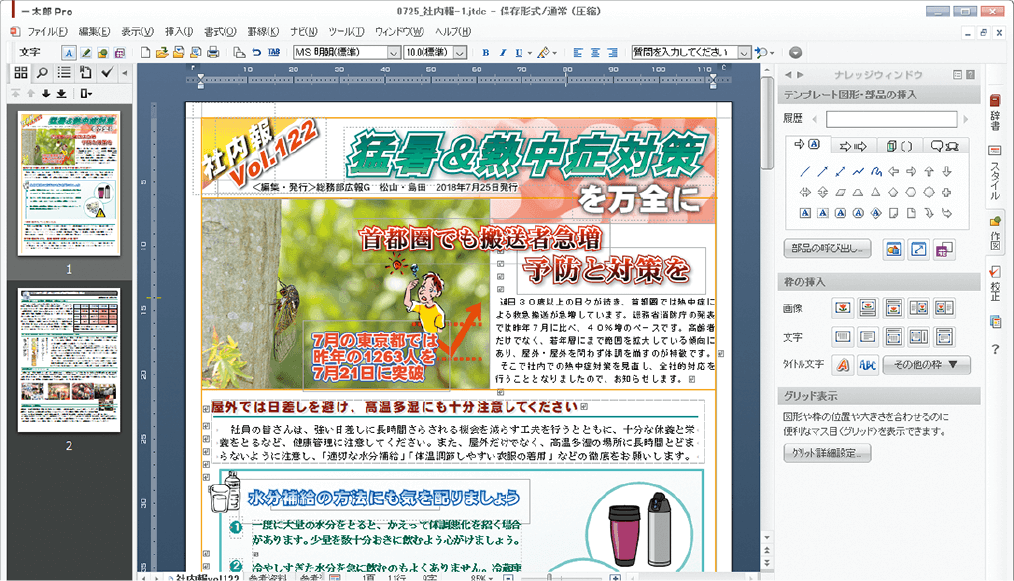
Task: Click the Print icon in toolbar
Action: 213,52
